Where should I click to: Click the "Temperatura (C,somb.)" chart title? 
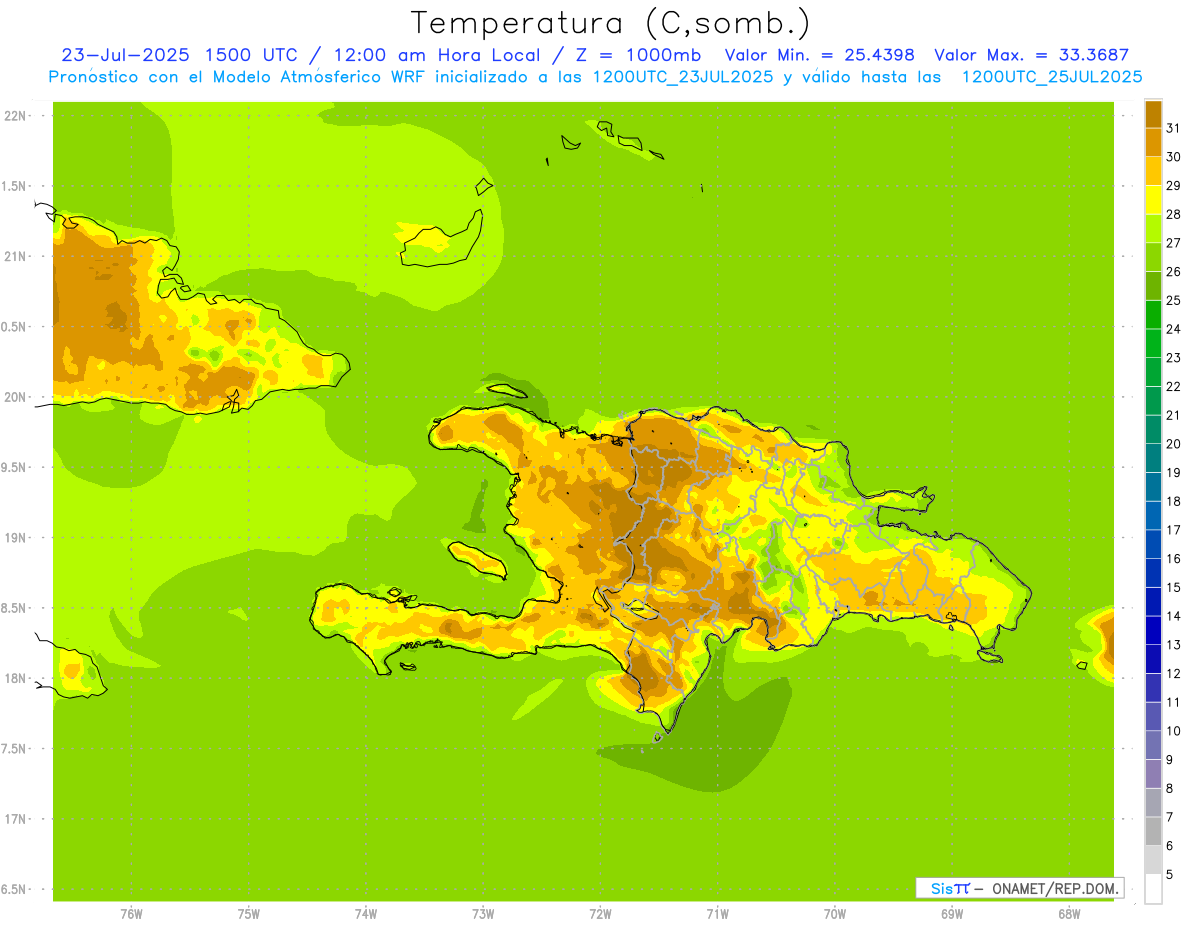611,23
